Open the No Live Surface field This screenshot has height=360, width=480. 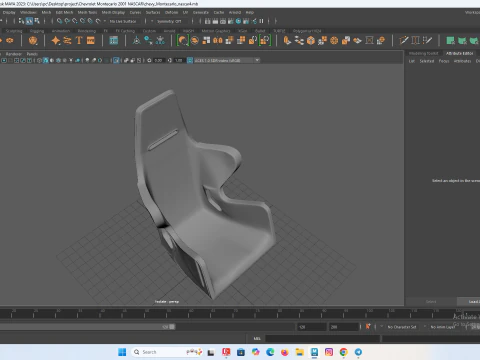[x=123, y=21]
